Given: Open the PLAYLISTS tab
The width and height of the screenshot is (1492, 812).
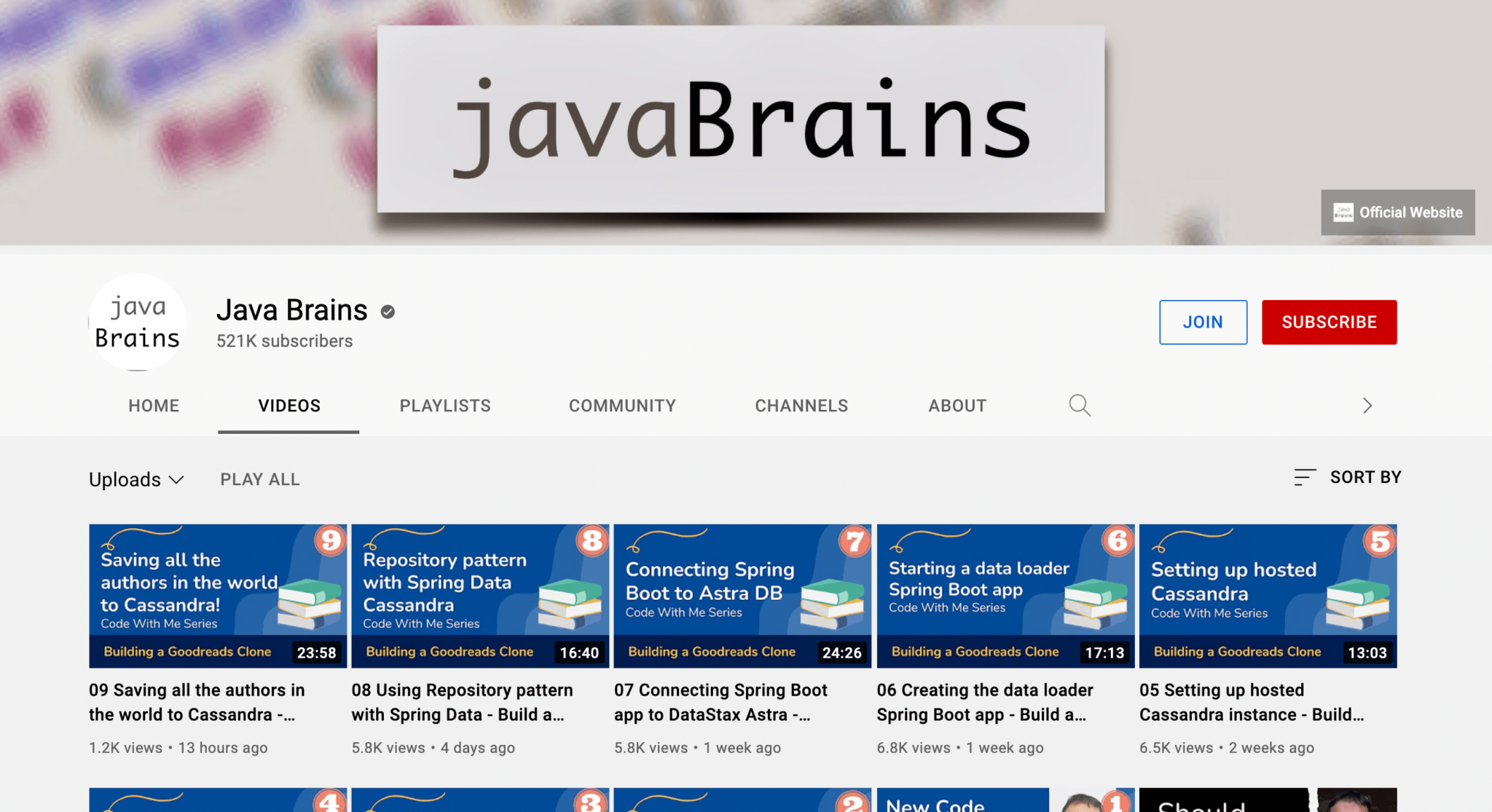Looking at the screenshot, I should click(x=445, y=406).
